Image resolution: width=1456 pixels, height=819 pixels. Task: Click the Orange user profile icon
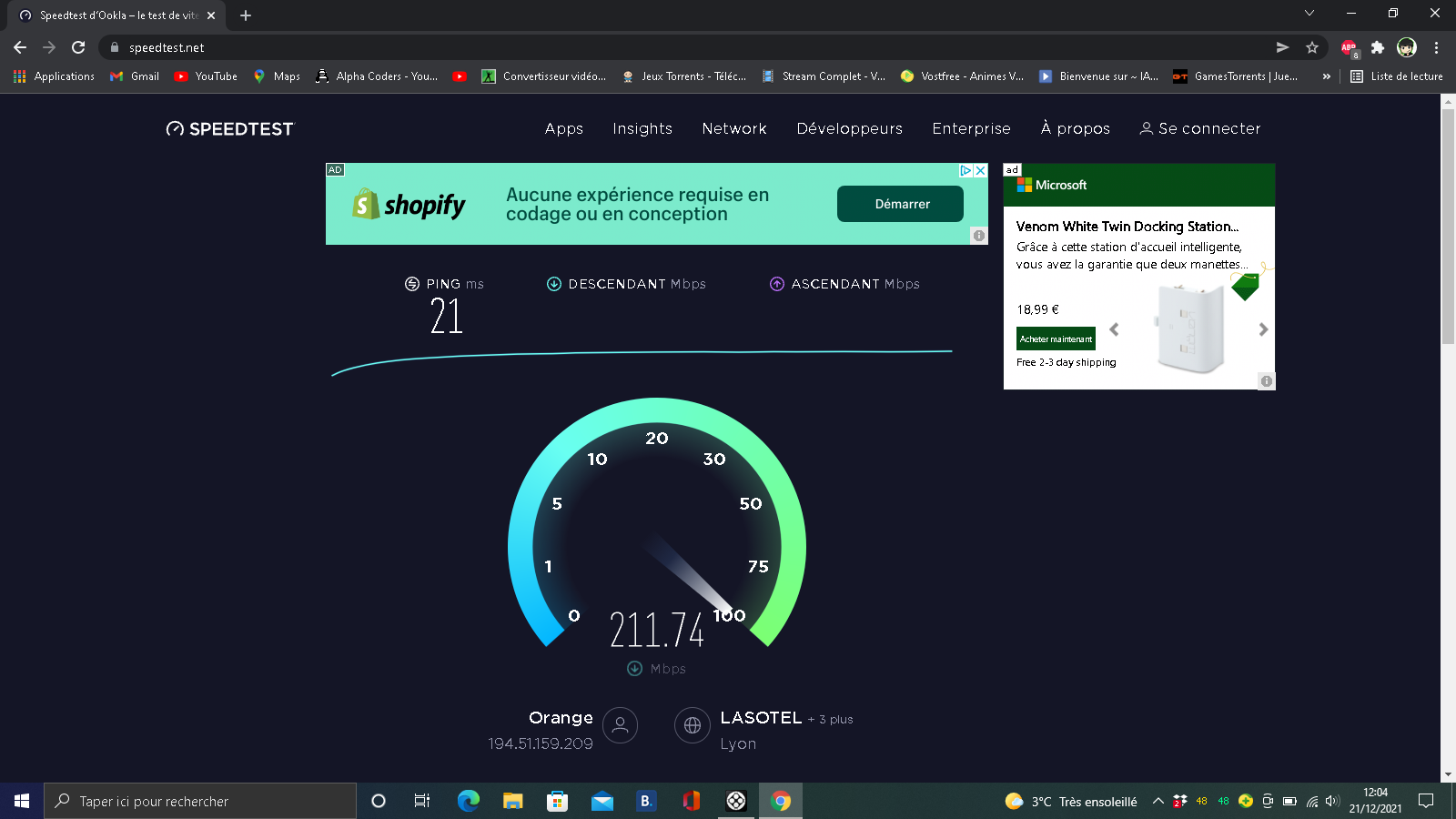621,725
